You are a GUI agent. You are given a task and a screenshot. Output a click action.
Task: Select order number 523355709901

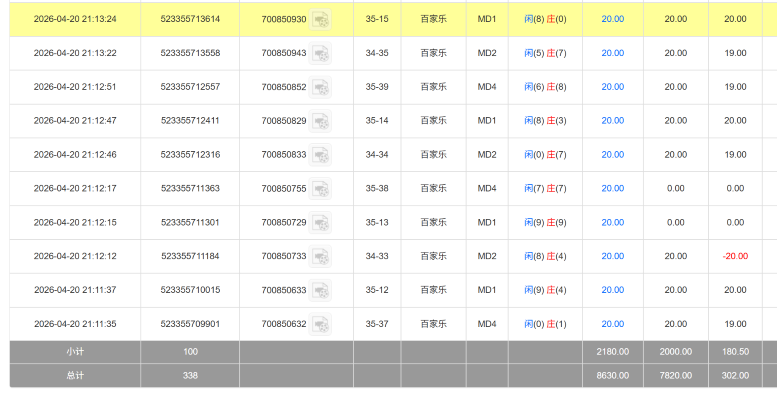click(x=190, y=324)
